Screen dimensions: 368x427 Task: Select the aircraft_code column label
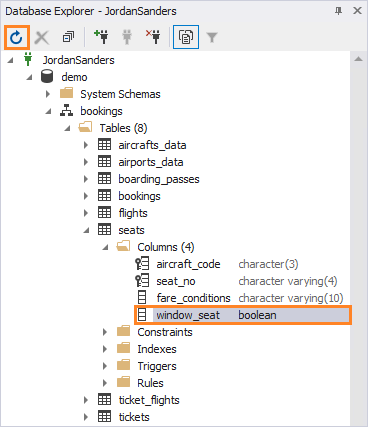point(188,264)
